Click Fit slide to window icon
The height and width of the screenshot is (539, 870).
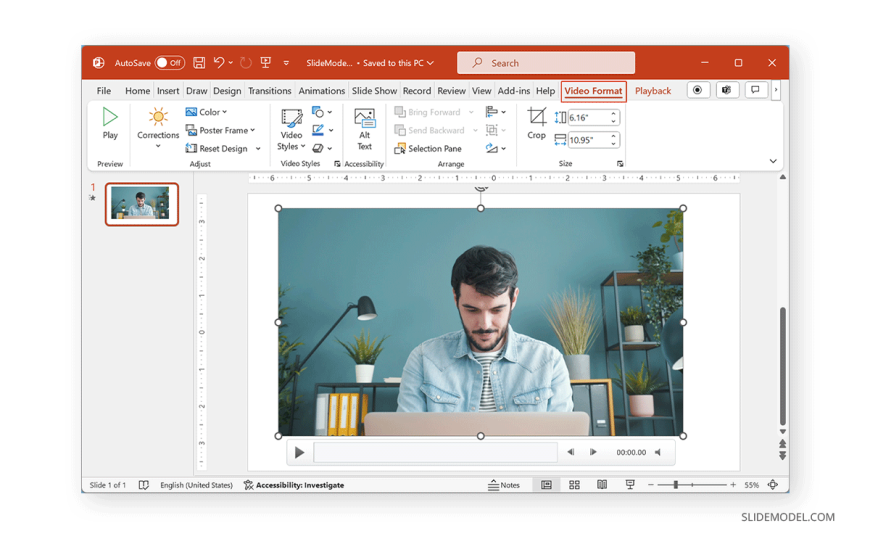click(773, 485)
